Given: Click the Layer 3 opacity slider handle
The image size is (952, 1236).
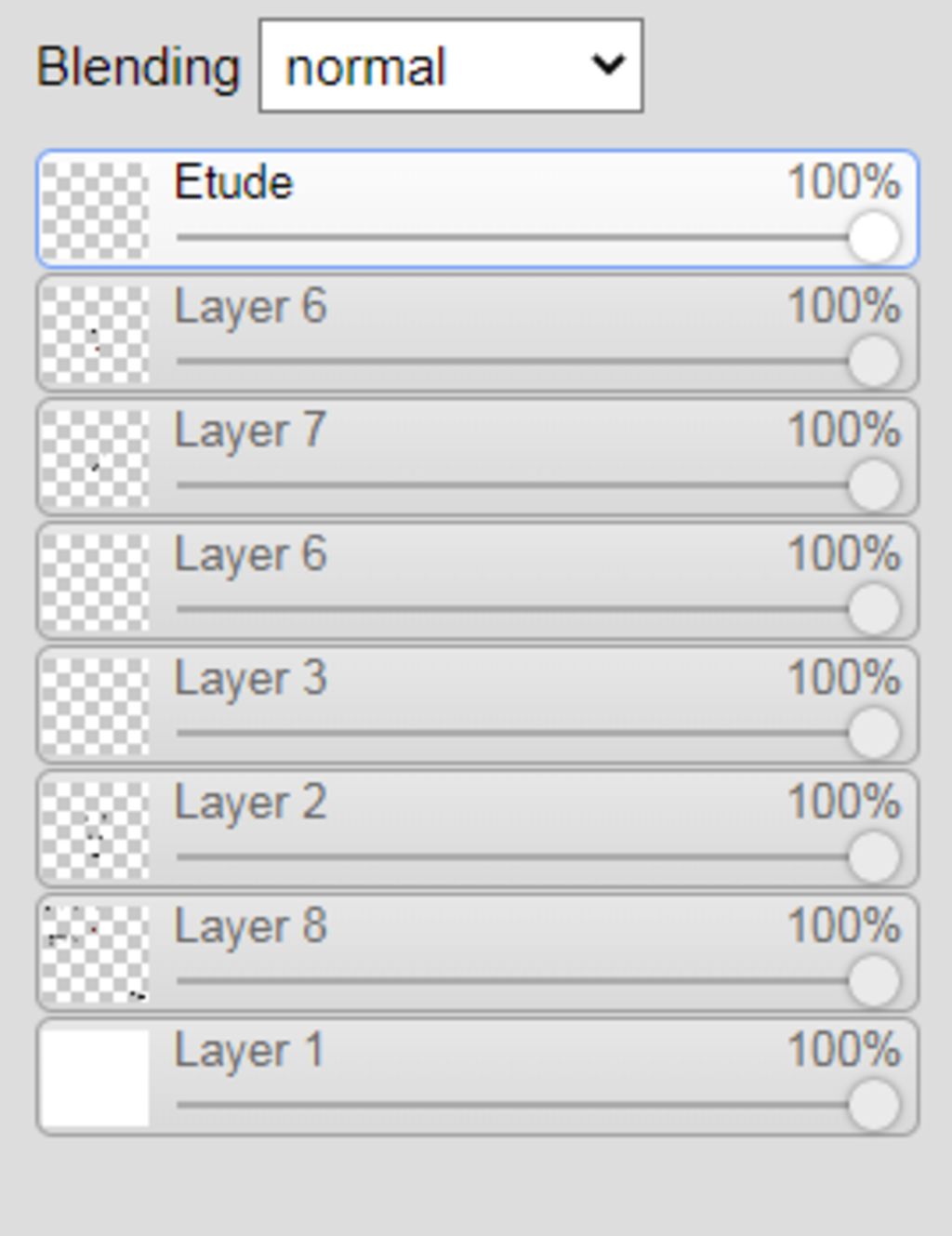Looking at the screenshot, I should click(x=874, y=733).
